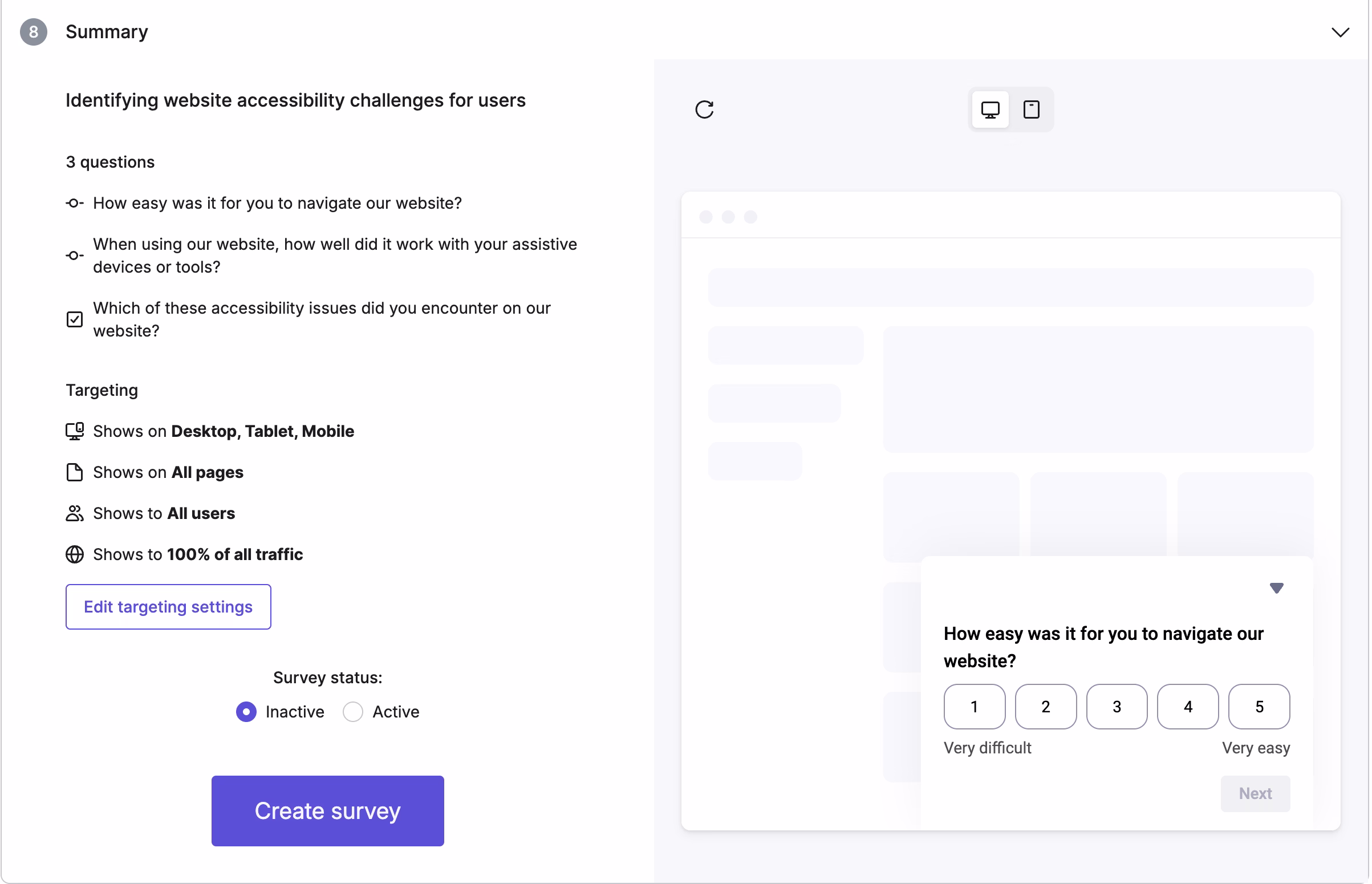Click the question heading inside survey widget
Image resolution: width=1372 pixels, height=884 pixels.
pyautogui.click(x=1104, y=647)
